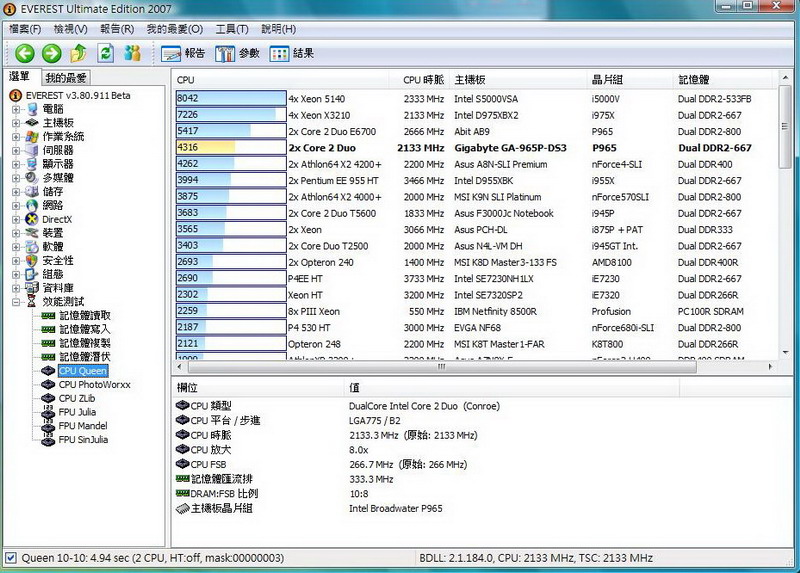Click the results list horizontal scrollbar thumb
The width and height of the screenshot is (800, 573).
click(442, 366)
